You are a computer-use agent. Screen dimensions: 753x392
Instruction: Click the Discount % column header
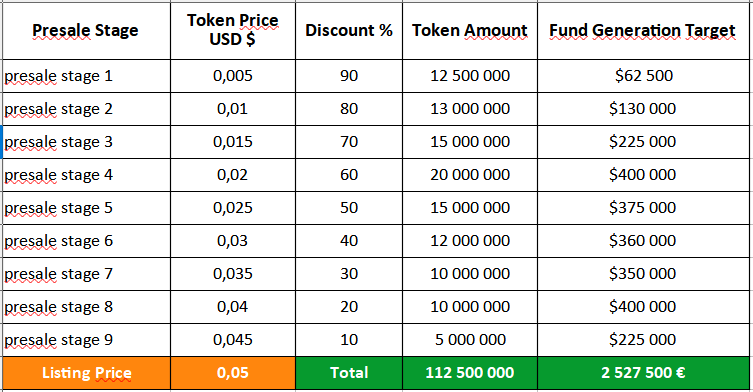349,31
